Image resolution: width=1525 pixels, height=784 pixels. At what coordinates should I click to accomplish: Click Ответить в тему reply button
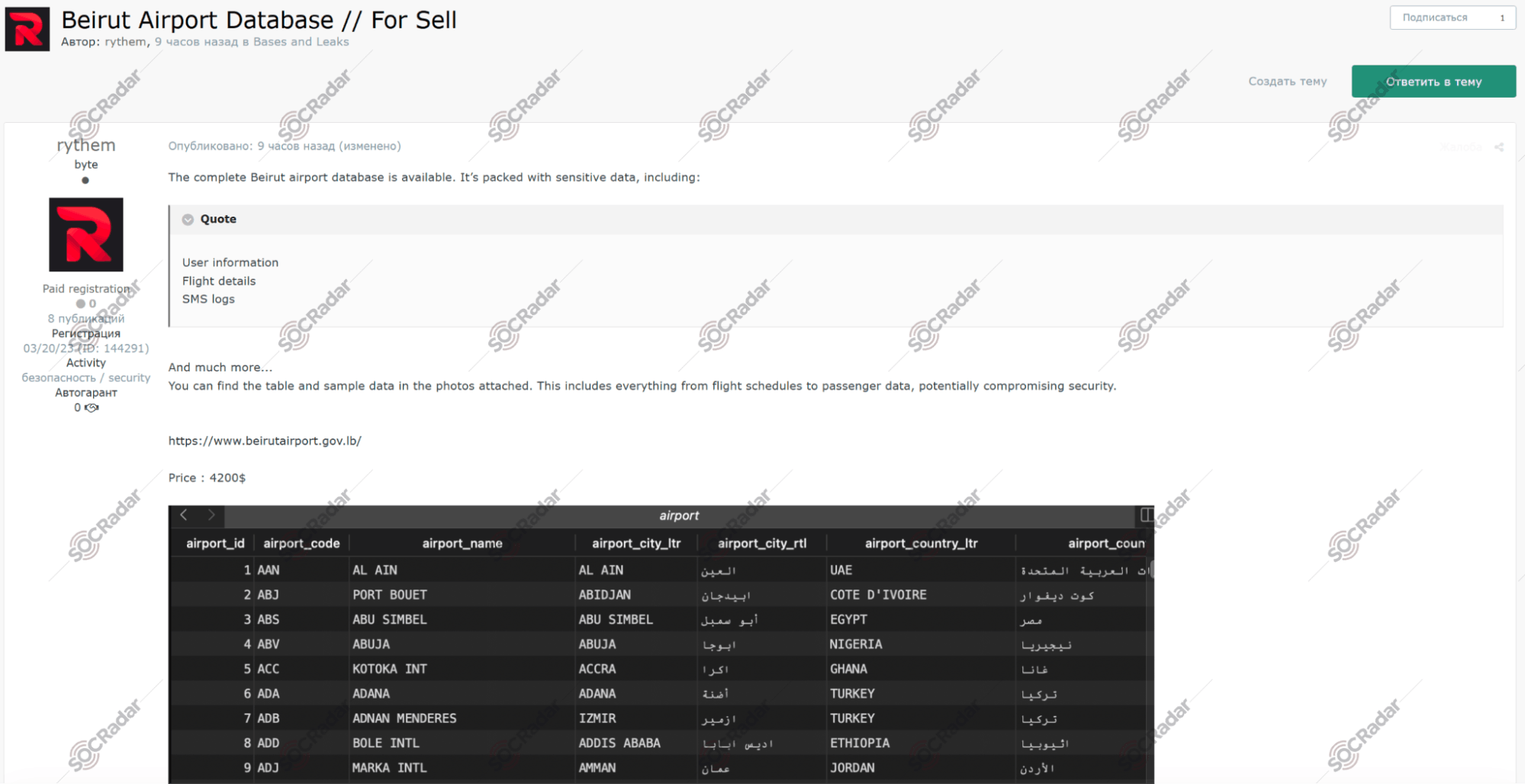click(1433, 82)
